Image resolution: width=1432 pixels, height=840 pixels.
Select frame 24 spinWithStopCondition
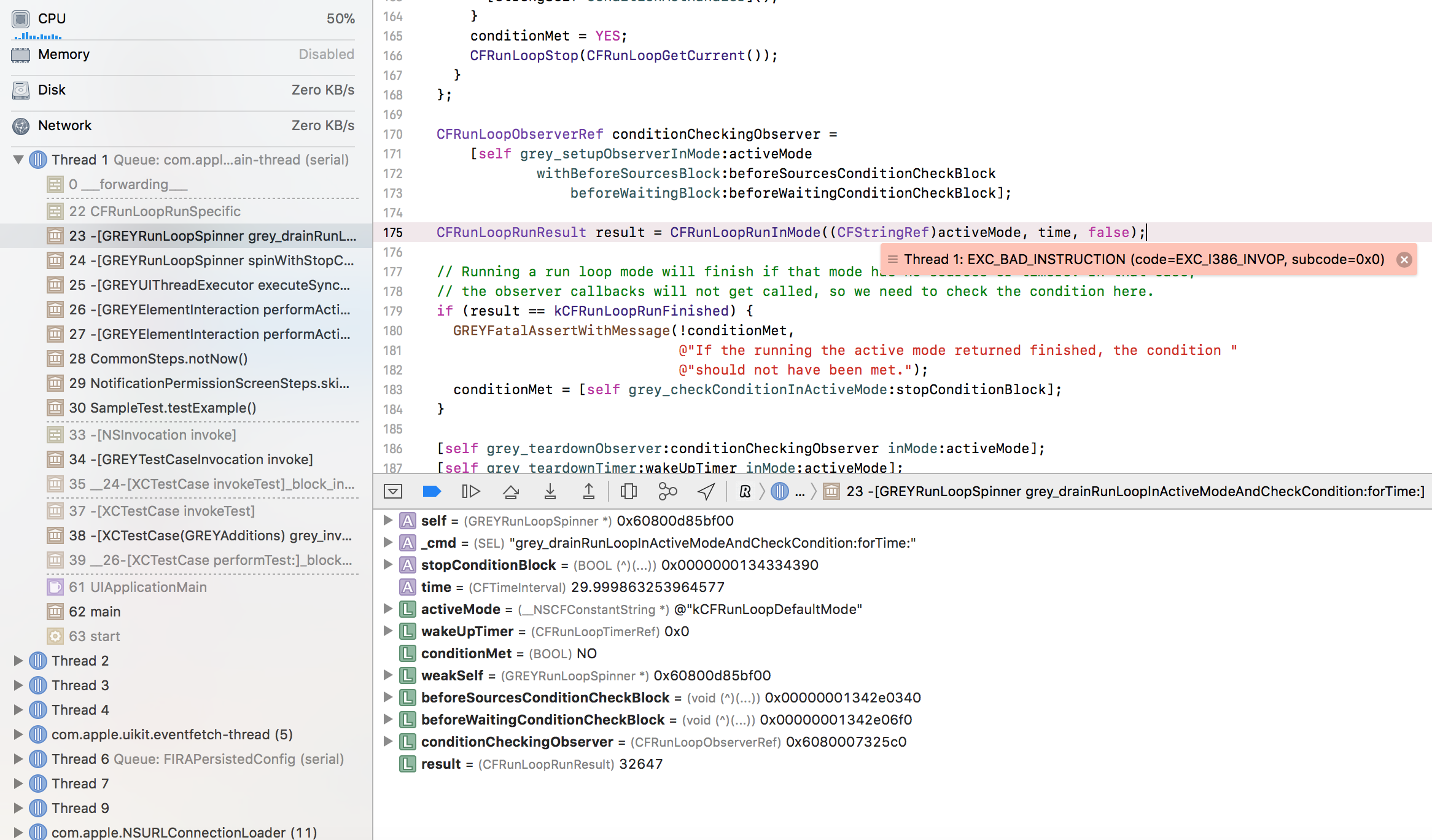point(186,260)
